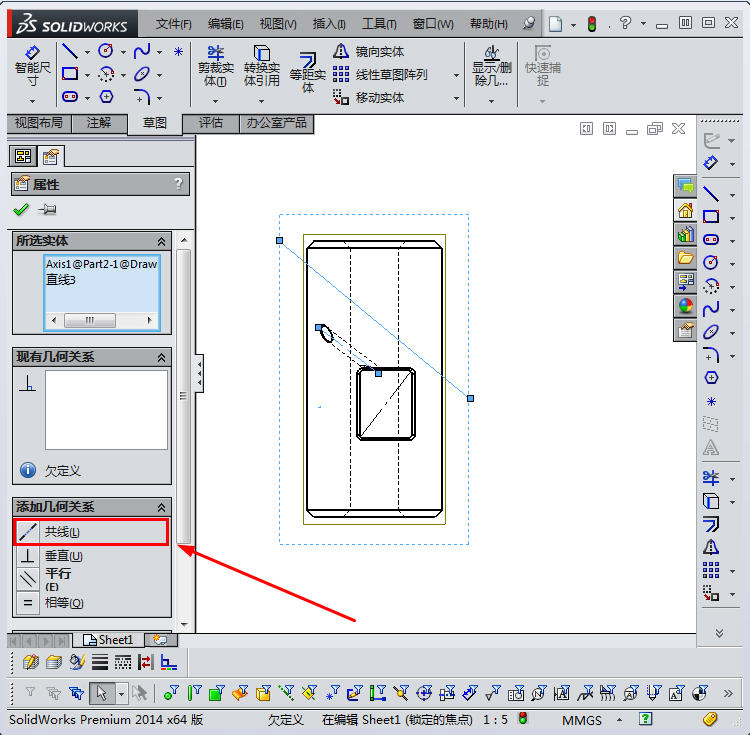750x735 pixels.
Task: Add the 共线(L) collinear relation
Action: (x=91, y=532)
